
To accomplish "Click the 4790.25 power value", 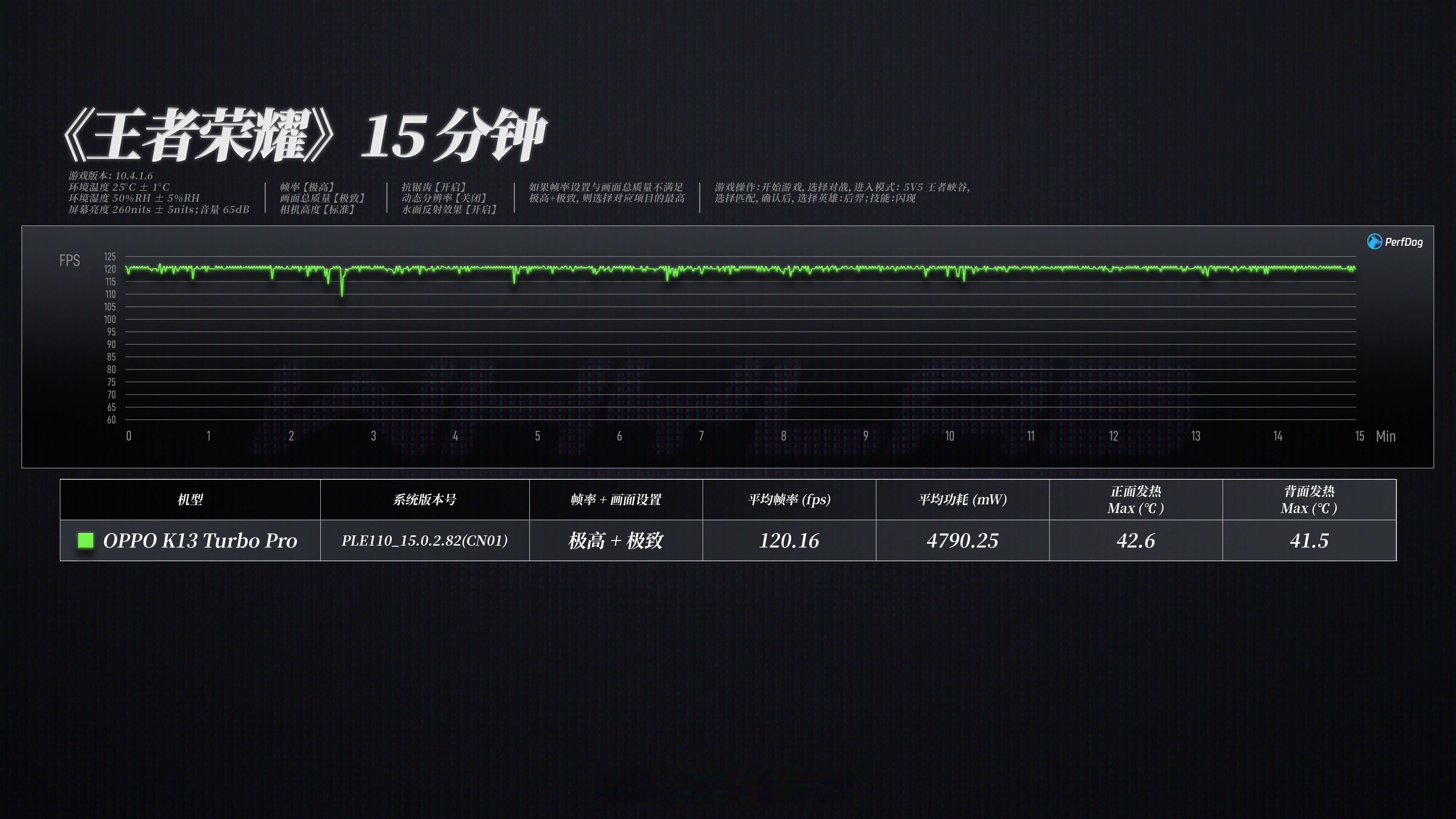I will 963,540.
